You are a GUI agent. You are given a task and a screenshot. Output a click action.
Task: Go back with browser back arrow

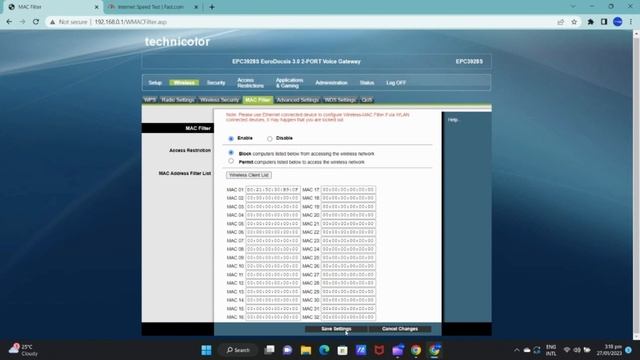click(x=9, y=22)
